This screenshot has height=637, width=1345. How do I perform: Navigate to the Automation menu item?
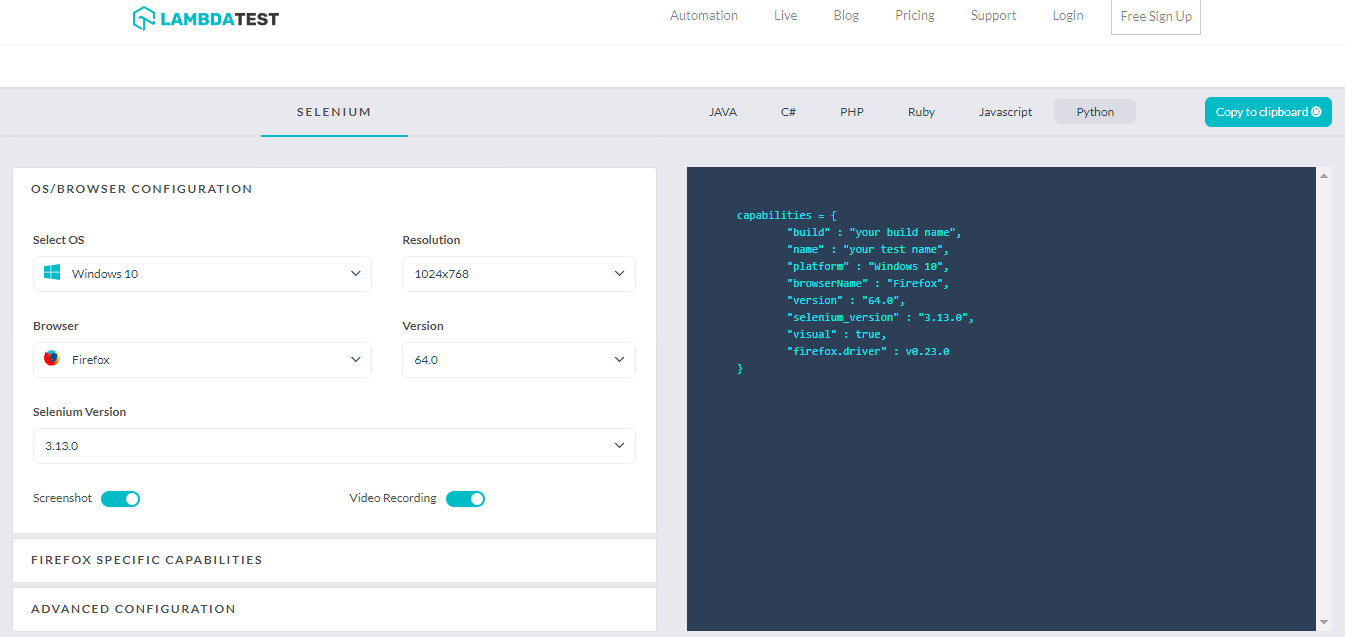pos(704,15)
